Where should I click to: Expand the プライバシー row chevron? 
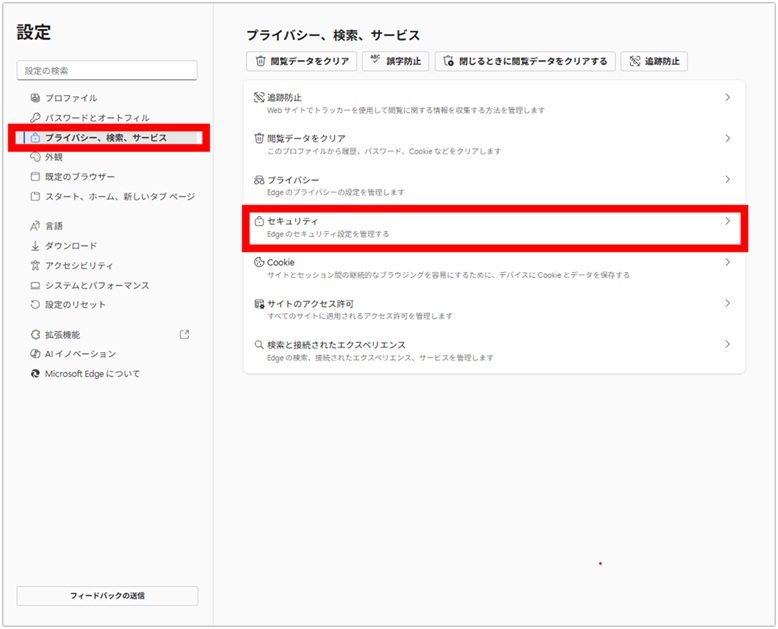pyautogui.click(x=727, y=180)
